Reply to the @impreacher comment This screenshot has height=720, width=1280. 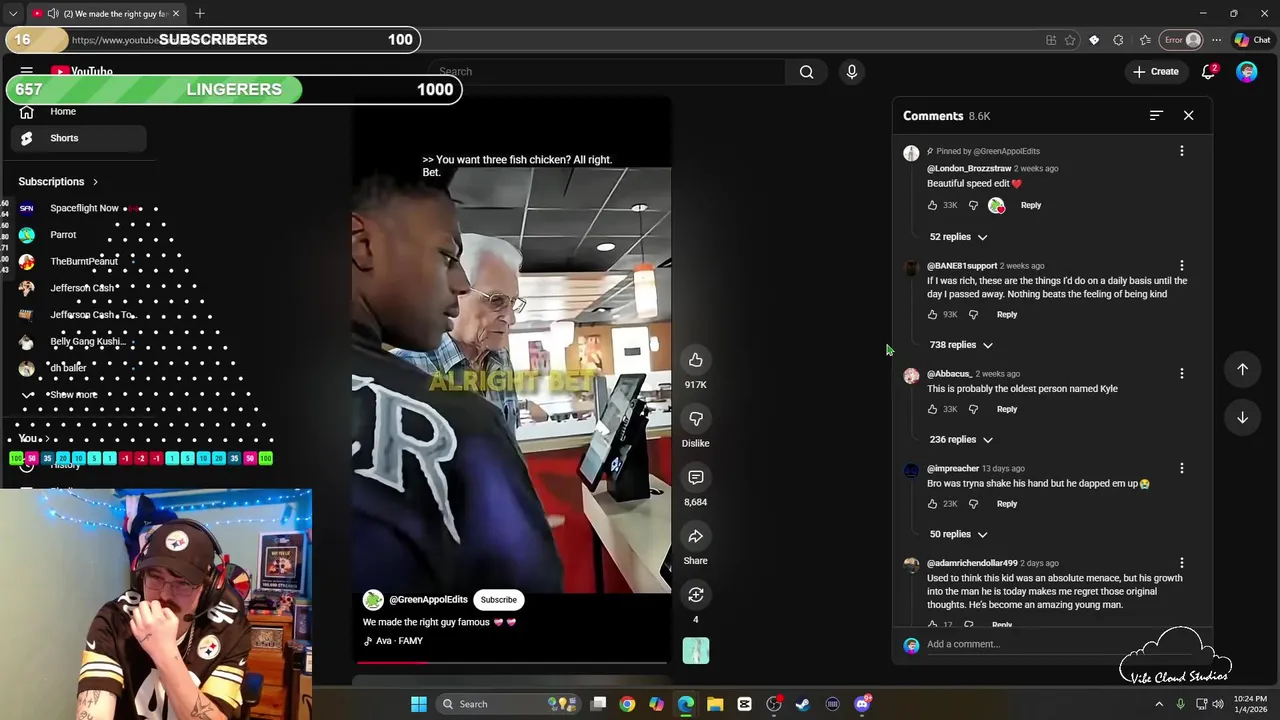click(x=1006, y=504)
